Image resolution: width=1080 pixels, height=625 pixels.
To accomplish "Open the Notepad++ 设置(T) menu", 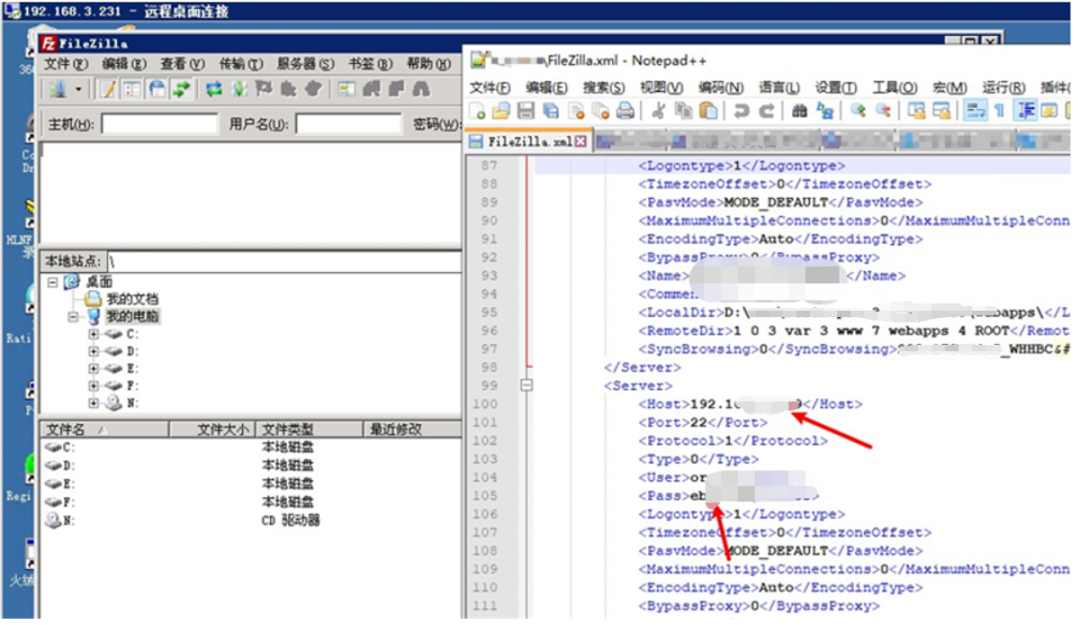I will point(836,88).
